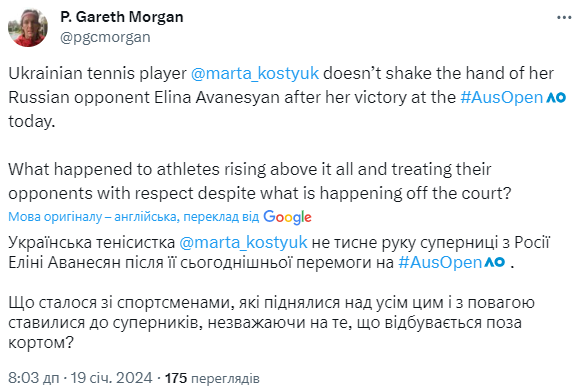The width and height of the screenshot is (583, 391).
Task: Click P. Gareth Morgan's profile avatar
Action: tap(28, 28)
